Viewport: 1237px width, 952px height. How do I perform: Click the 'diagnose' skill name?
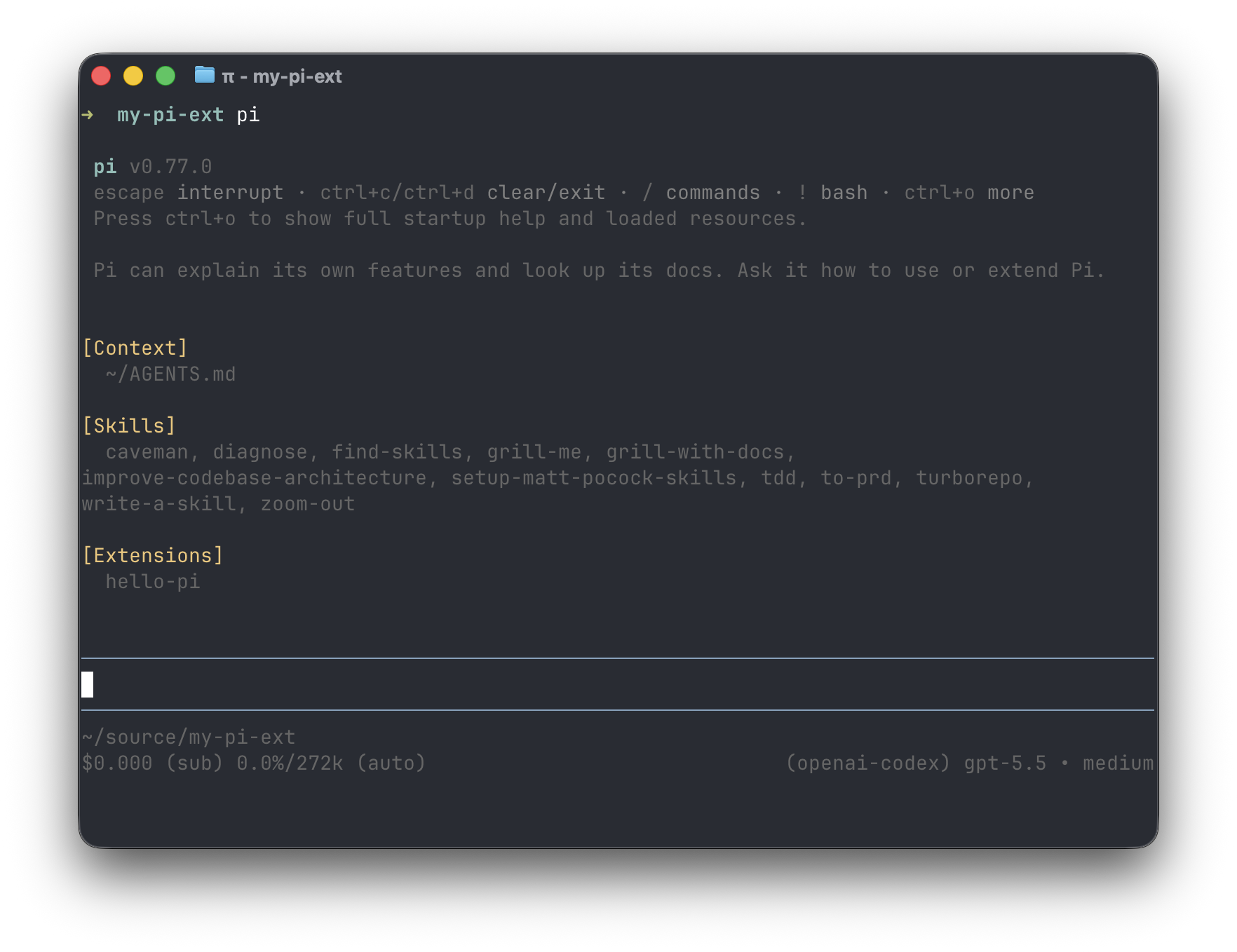[x=260, y=452]
